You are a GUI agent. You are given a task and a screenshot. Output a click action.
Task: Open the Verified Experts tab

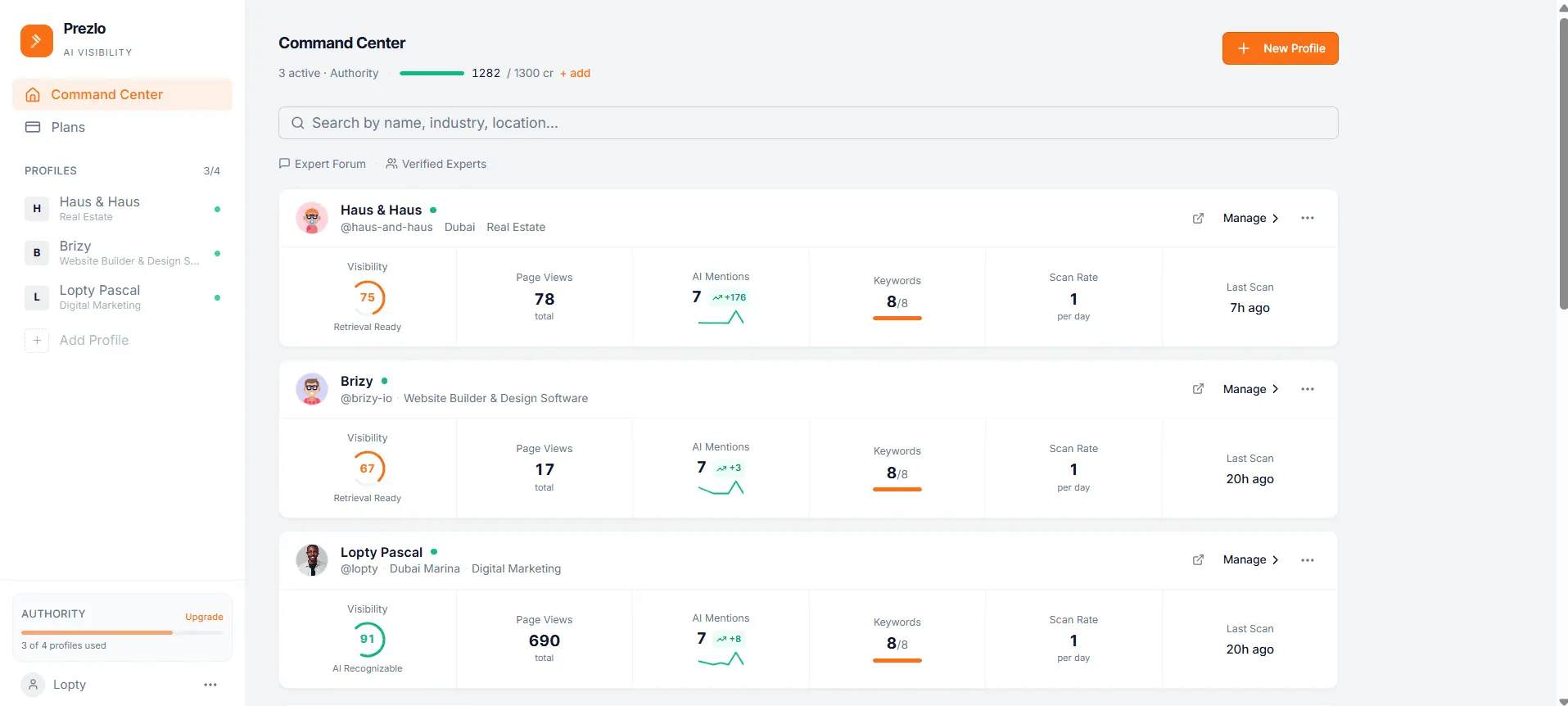point(436,164)
